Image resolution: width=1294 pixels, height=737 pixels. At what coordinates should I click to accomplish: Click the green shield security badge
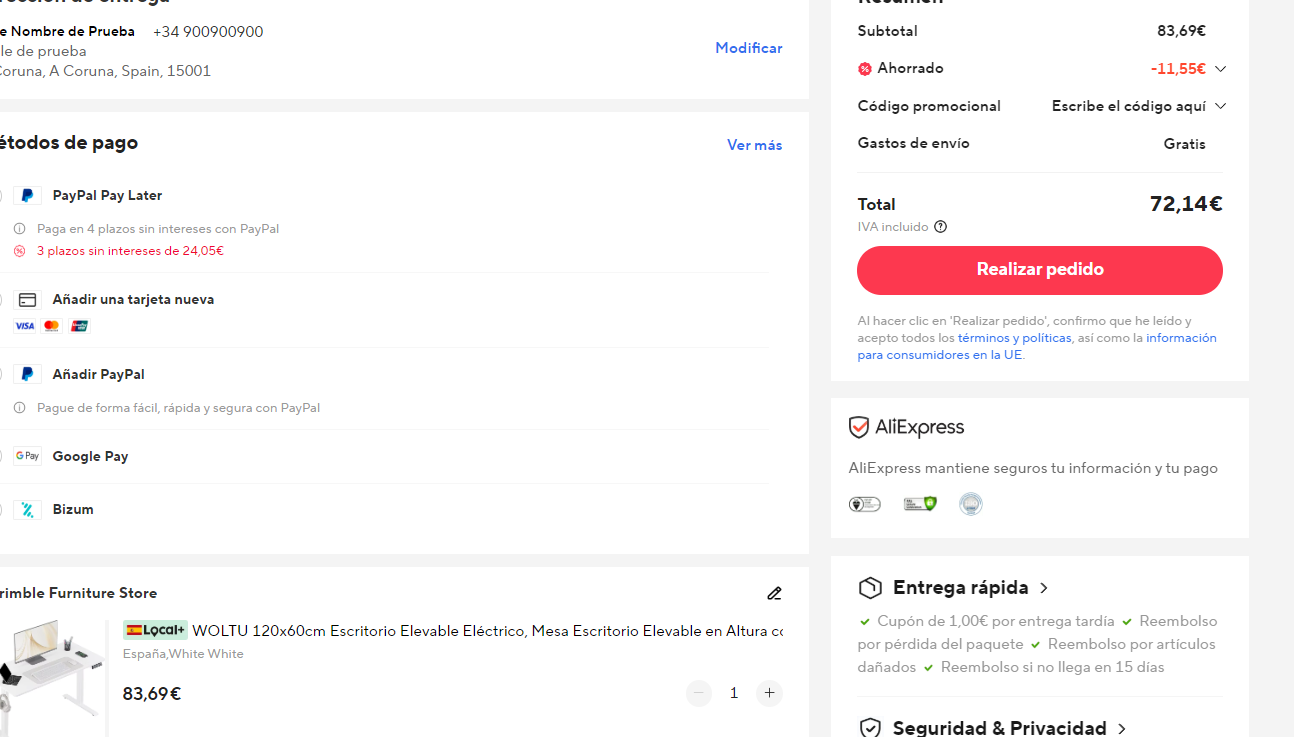920,504
